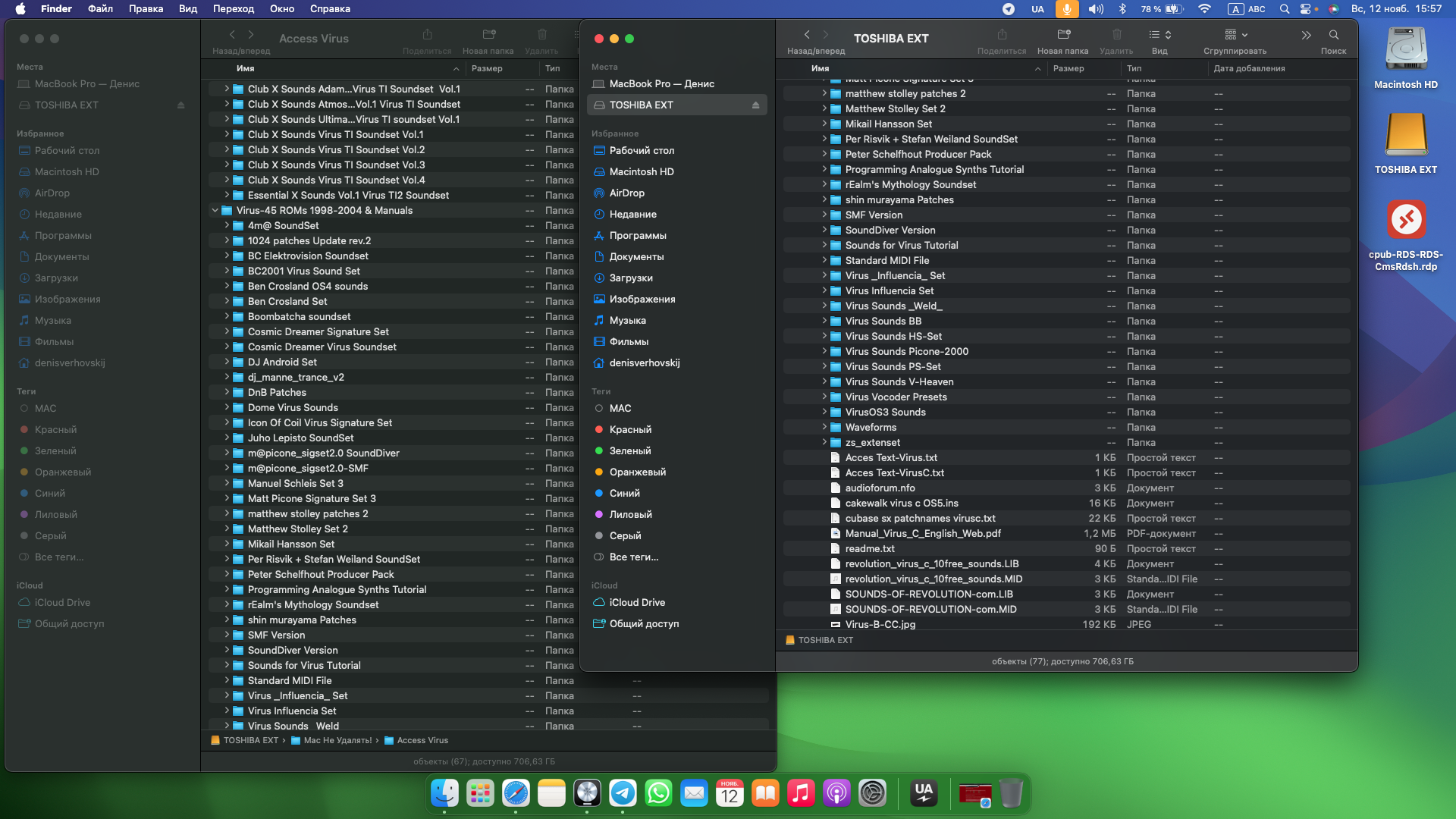Go to the Загрузки folder in the sidebar
Viewport: 1456px width, 819px height.
click(x=631, y=278)
